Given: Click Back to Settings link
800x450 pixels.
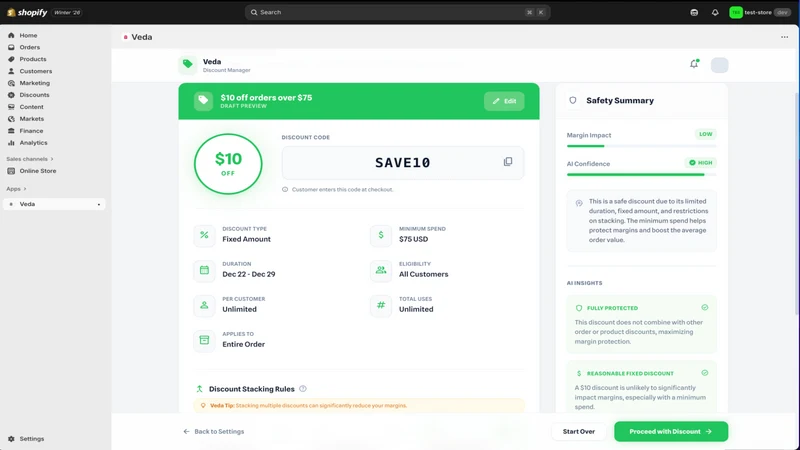Looking at the screenshot, I should [214, 432].
